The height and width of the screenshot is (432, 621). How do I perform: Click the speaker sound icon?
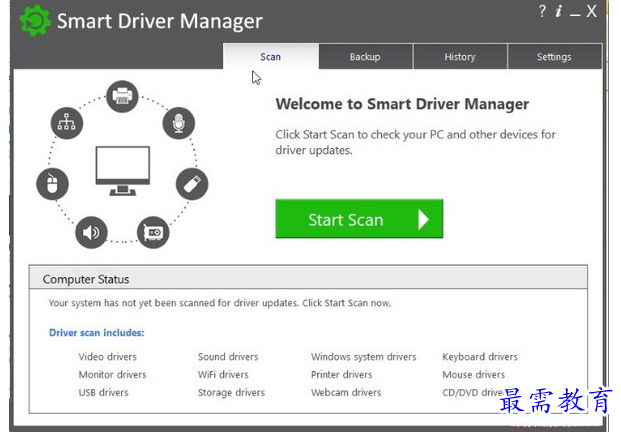[x=92, y=233]
